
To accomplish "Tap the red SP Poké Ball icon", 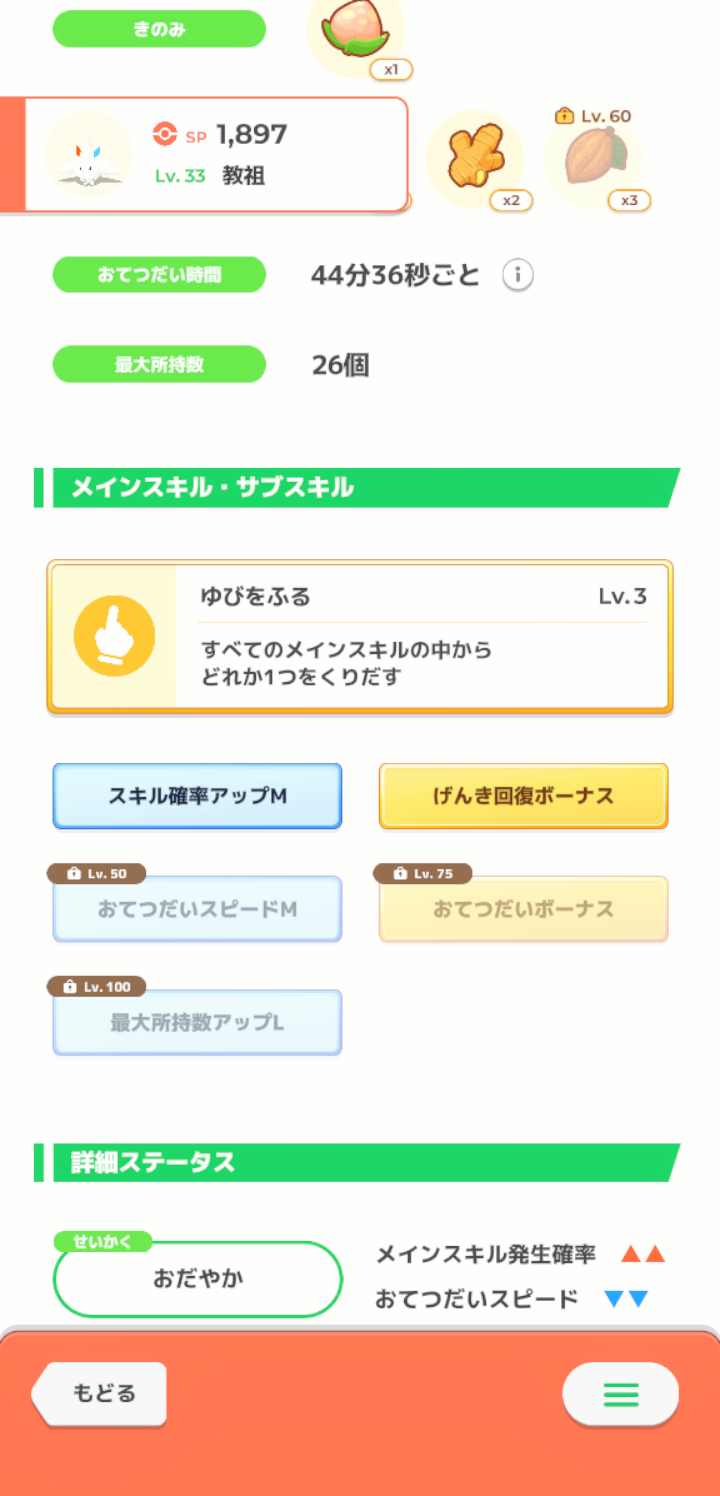I will point(165,135).
